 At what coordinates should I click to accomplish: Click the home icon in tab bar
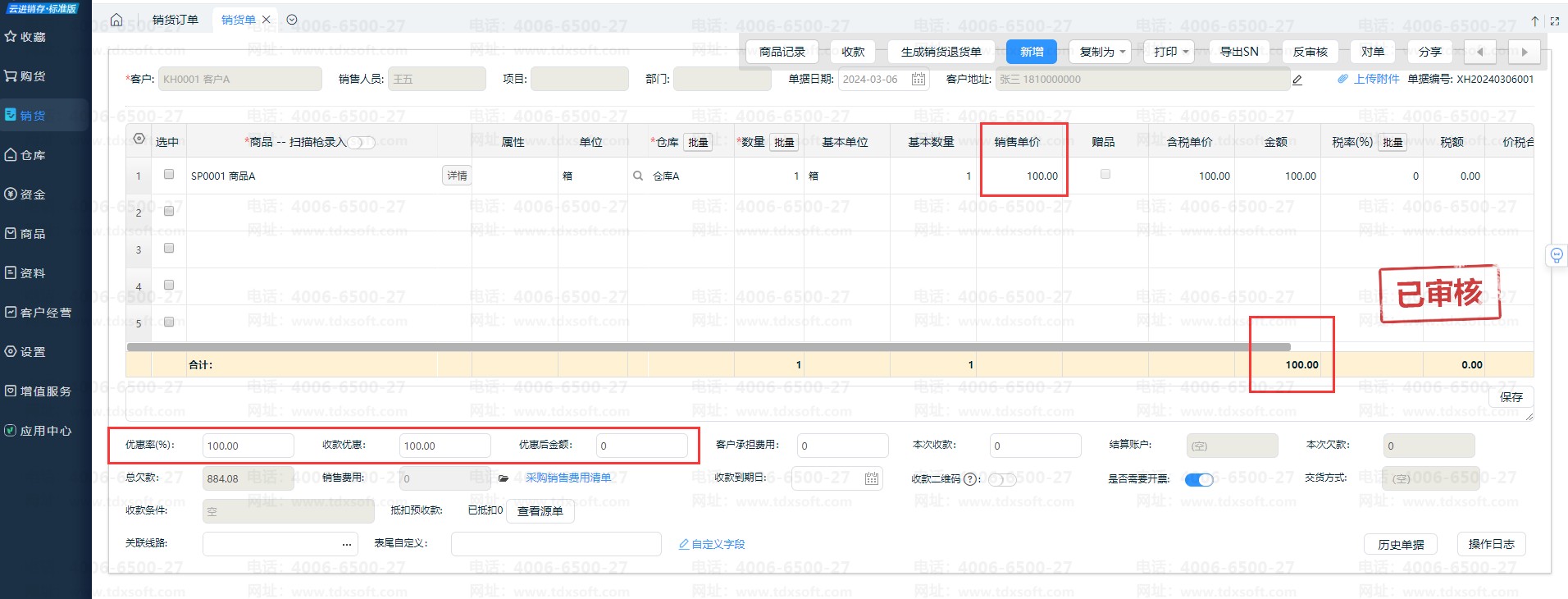(x=116, y=20)
